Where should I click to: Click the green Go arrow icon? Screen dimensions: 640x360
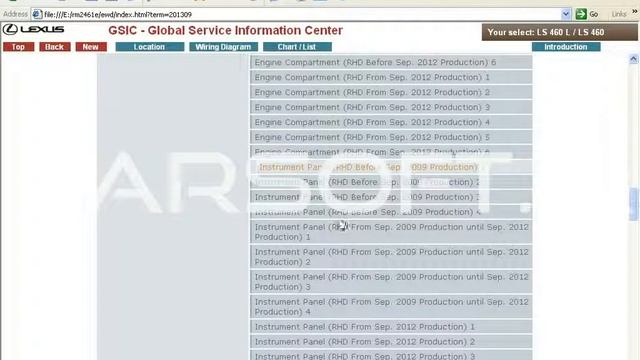point(581,14)
